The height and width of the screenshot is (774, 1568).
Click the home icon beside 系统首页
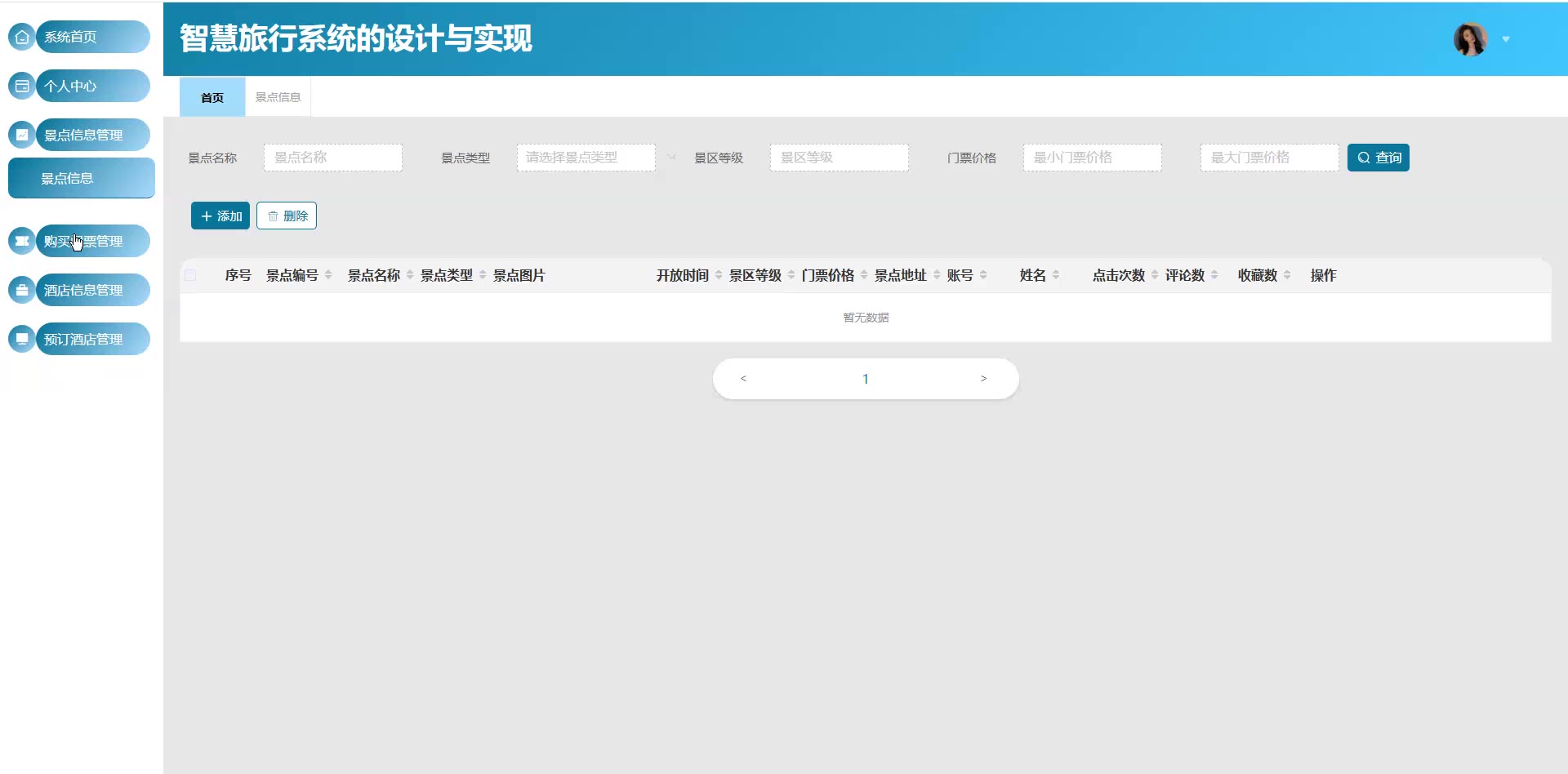[x=22, y=37]
